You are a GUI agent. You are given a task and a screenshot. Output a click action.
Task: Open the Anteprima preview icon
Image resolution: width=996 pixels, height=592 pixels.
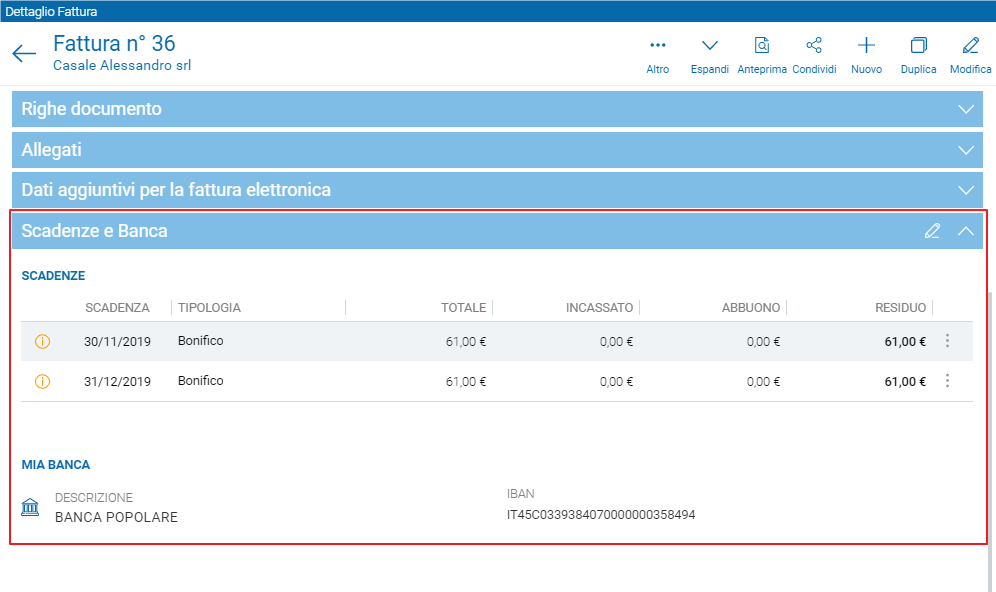pyautogui.click(x=762, y=45)
